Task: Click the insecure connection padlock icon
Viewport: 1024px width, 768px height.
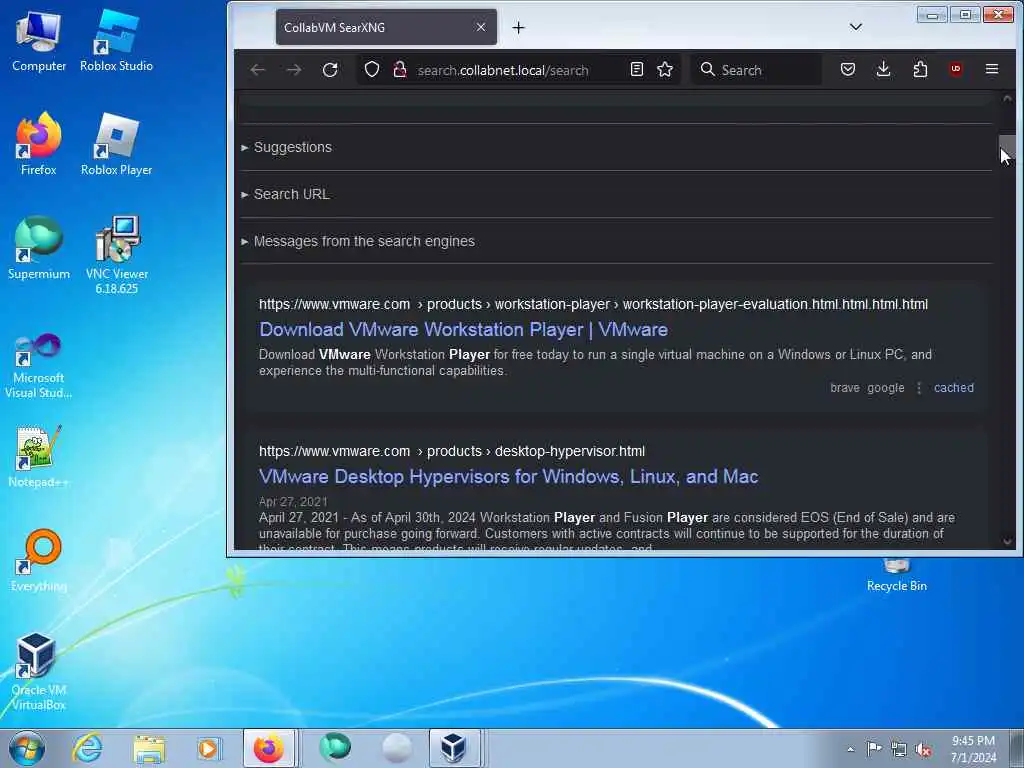Action: click(400, 70)
